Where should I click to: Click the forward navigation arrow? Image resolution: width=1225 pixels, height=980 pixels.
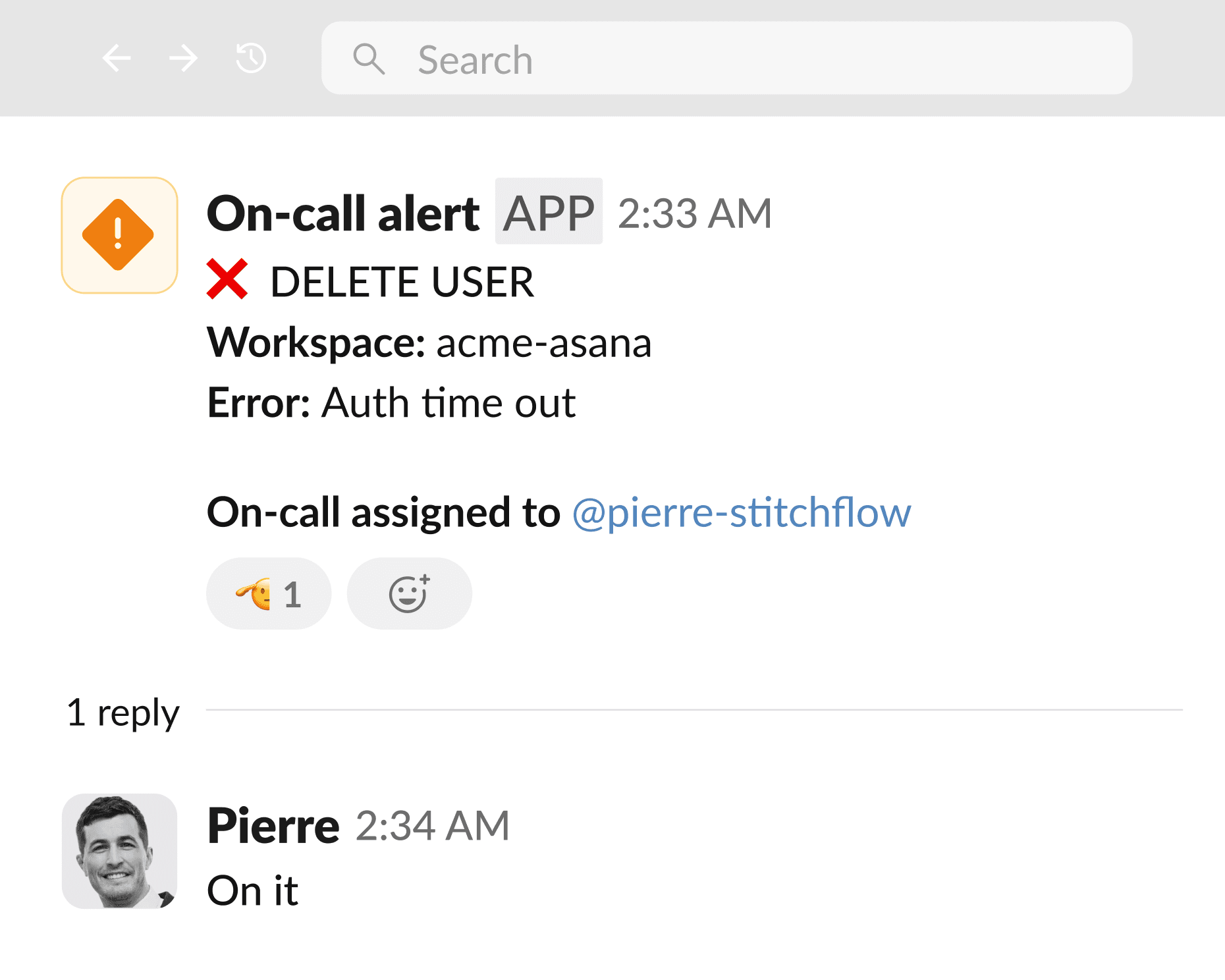coord(182,58)
